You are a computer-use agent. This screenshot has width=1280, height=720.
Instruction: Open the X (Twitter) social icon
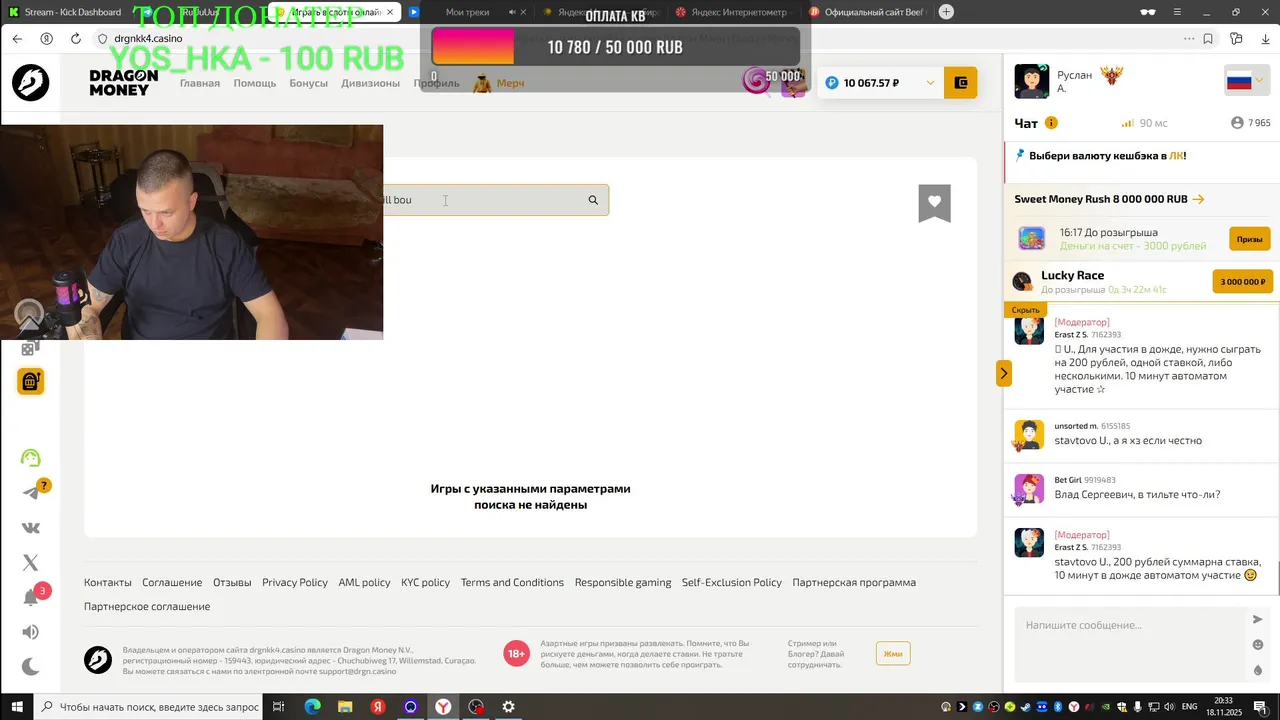(31, 563)
